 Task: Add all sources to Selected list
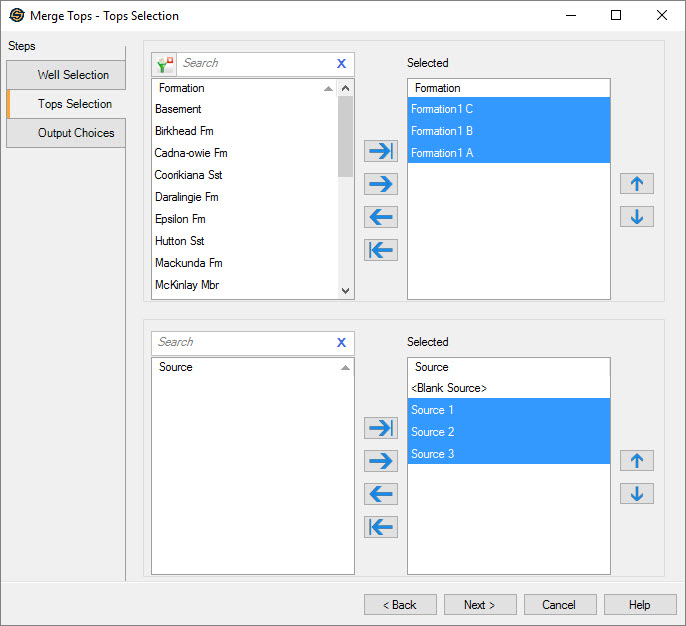coord(381,428)
